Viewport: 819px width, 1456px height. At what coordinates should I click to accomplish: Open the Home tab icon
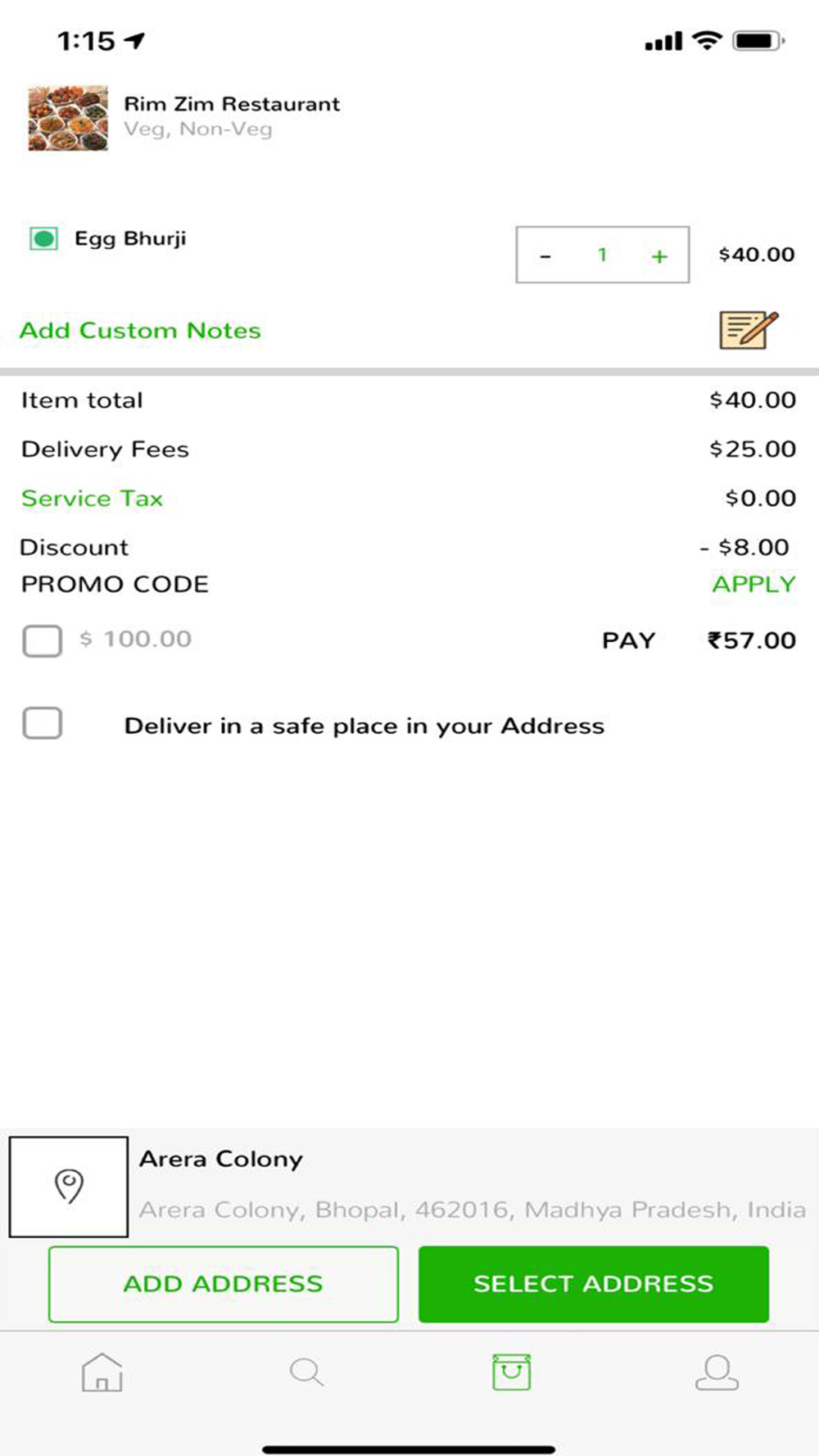(x=102, y=1372)
